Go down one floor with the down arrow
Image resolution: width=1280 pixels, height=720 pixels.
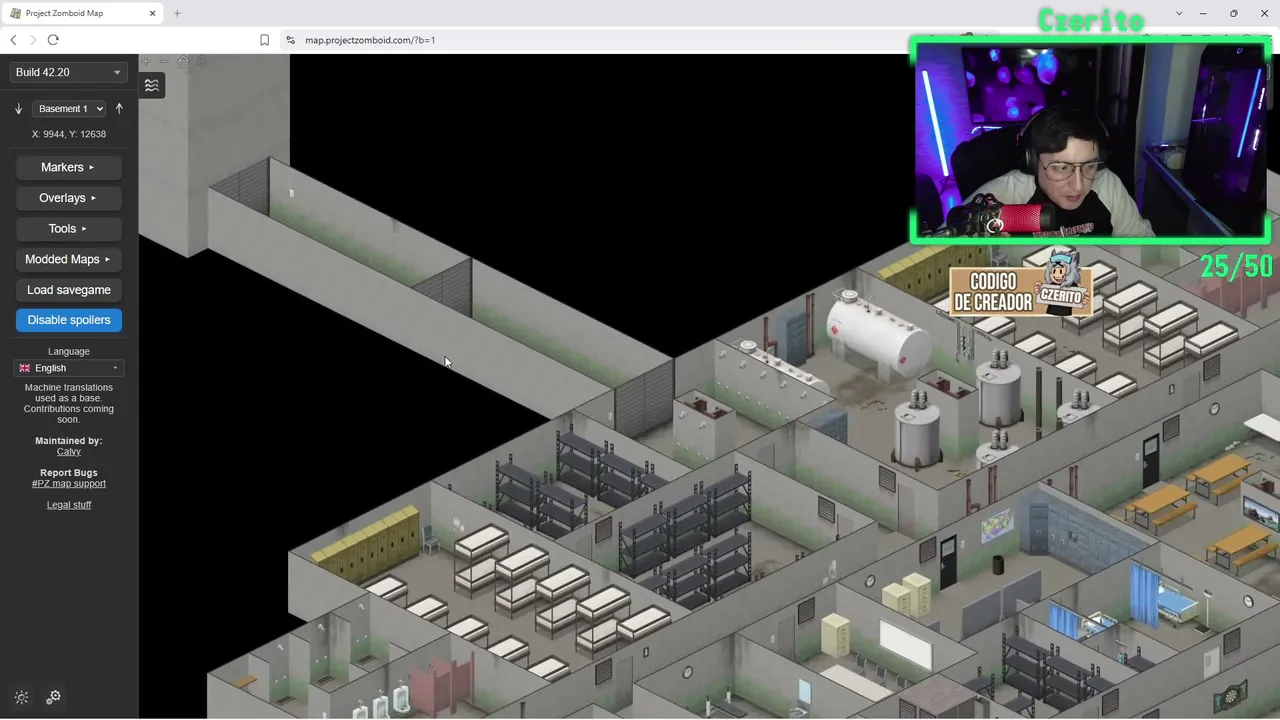18,109
